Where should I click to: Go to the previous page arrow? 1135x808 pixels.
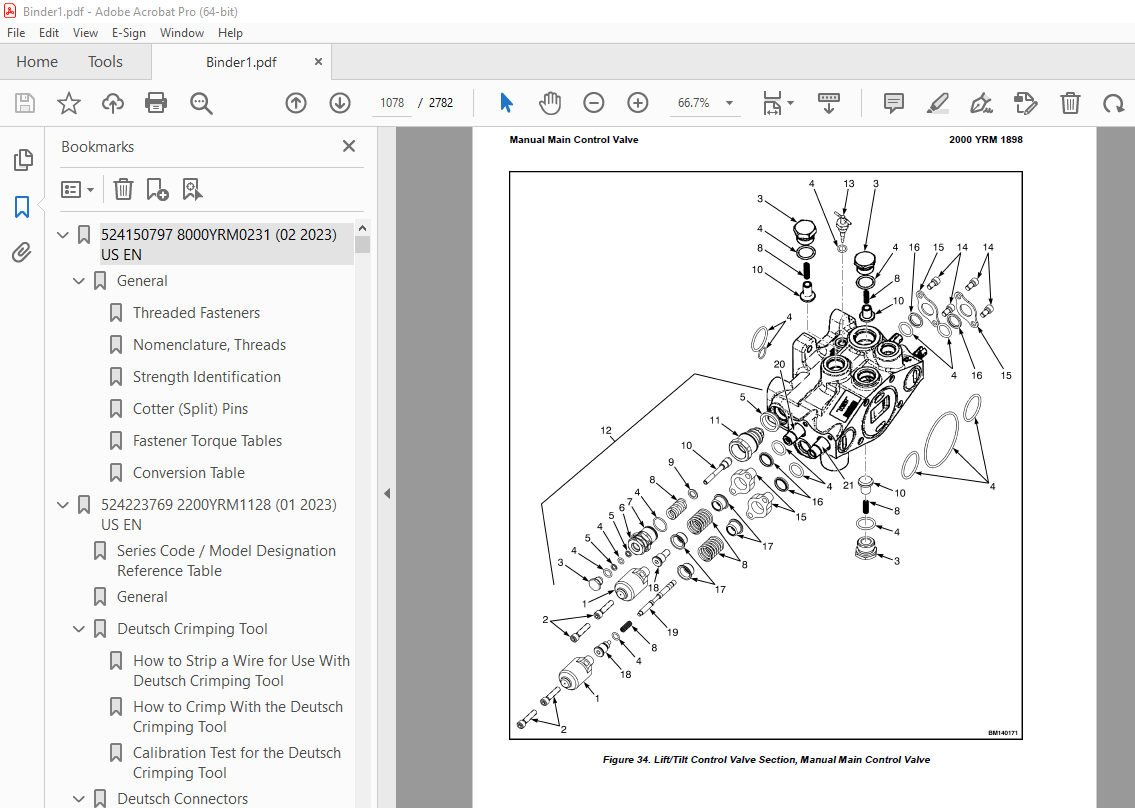296,103
